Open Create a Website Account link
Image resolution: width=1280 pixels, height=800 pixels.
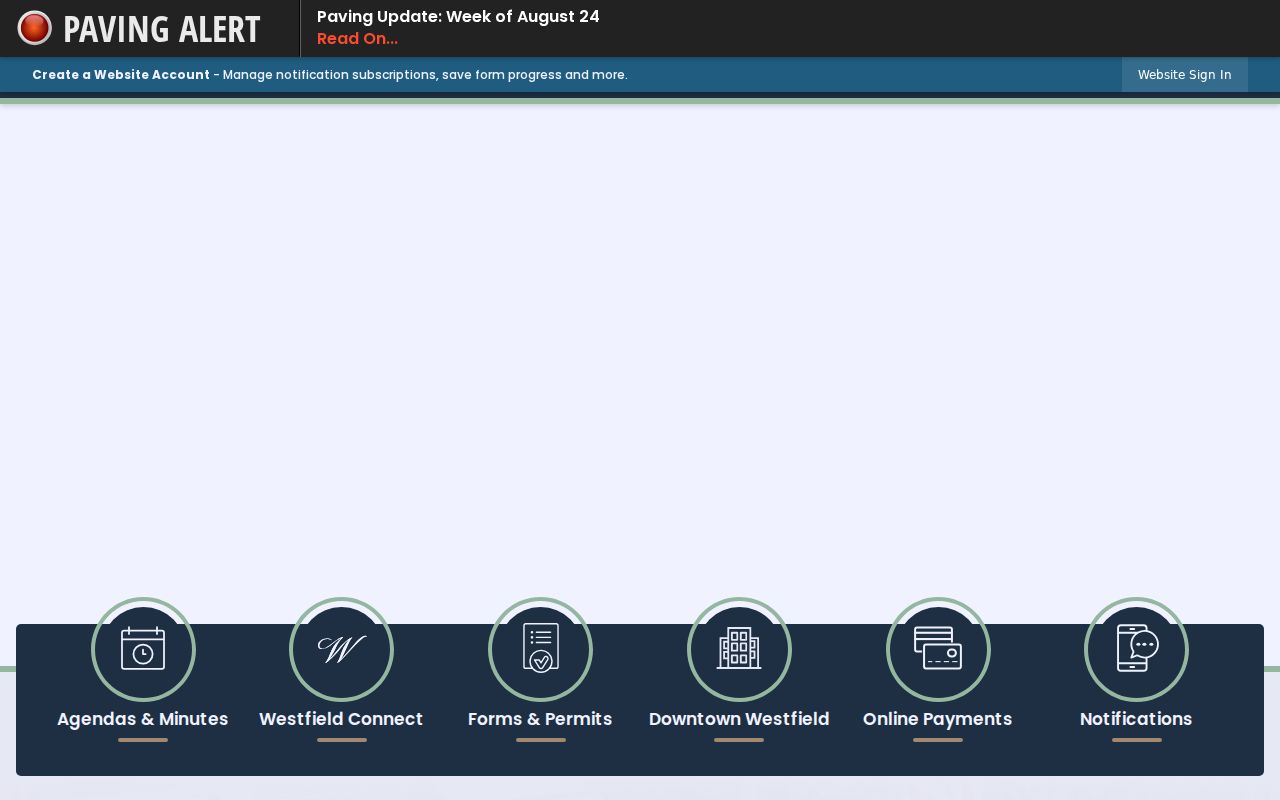tap(121, 75)
